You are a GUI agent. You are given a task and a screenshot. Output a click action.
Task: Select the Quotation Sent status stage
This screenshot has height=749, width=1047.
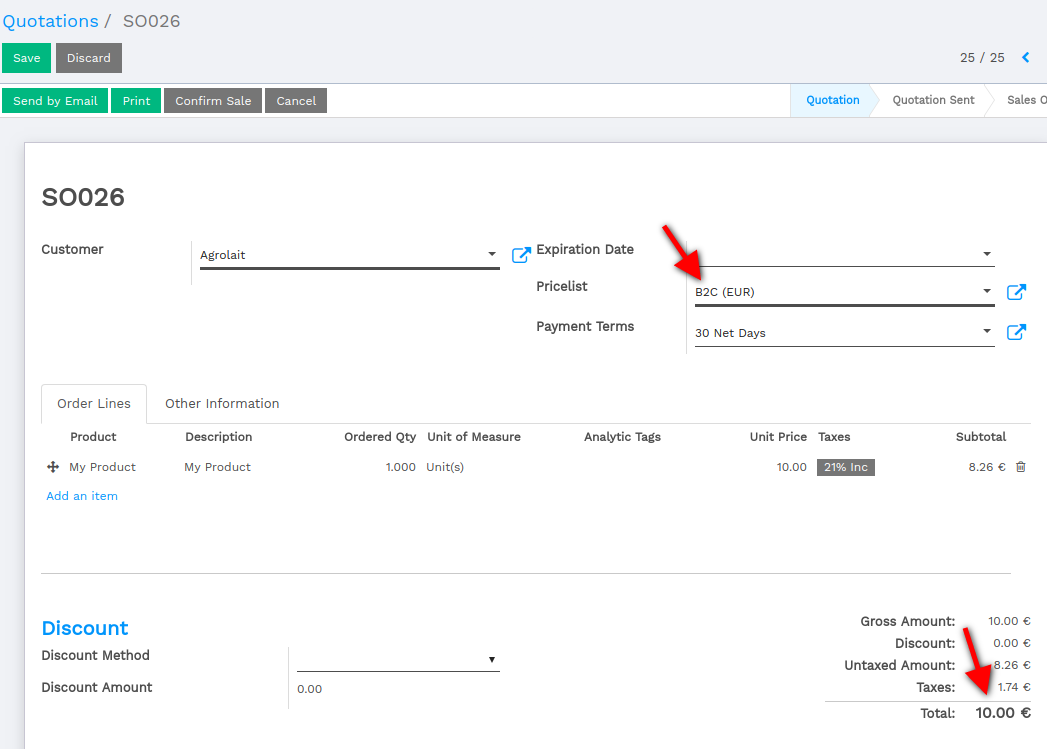click(x=933, y=100)
